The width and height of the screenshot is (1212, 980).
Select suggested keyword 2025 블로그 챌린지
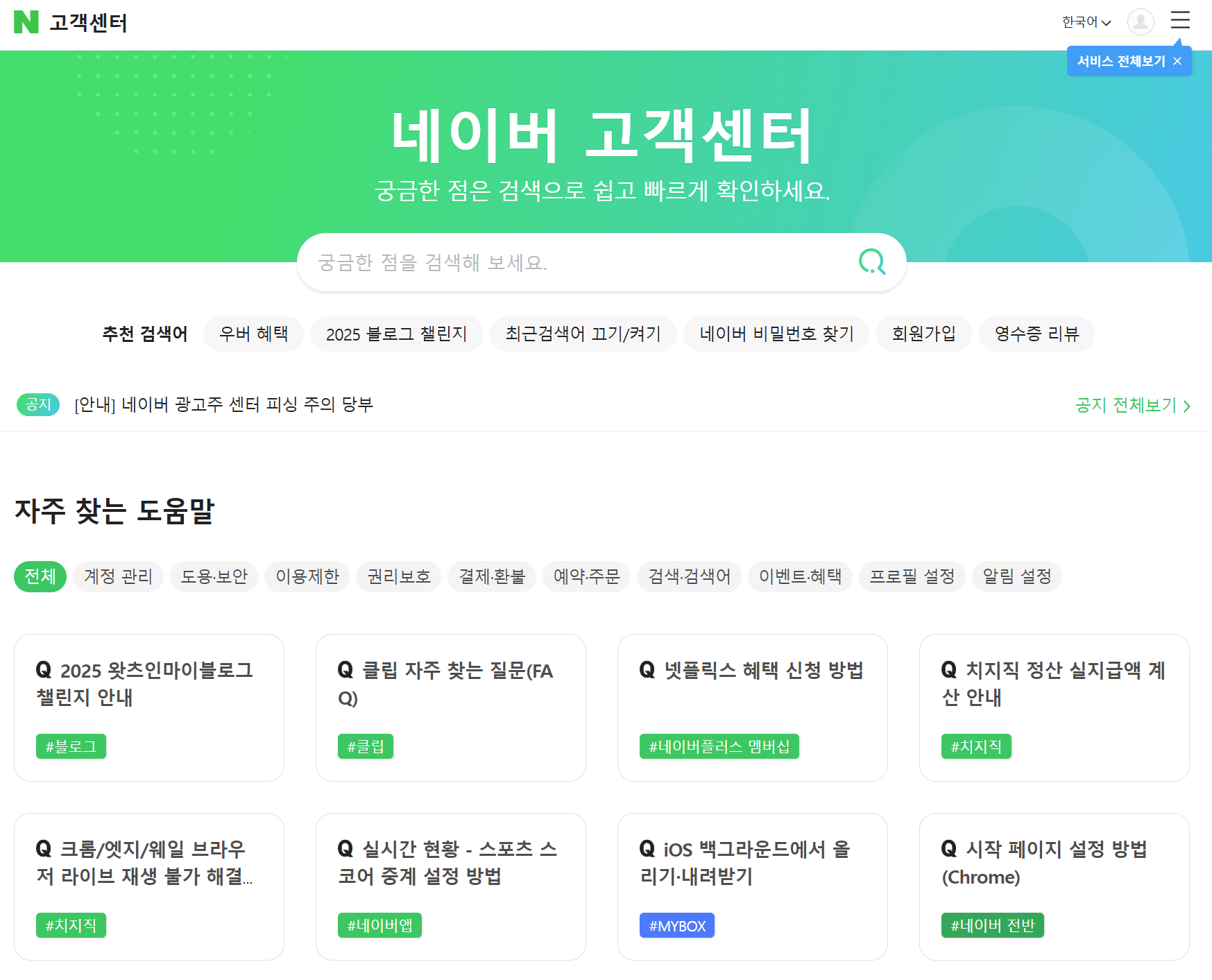(x=396, y=334)
